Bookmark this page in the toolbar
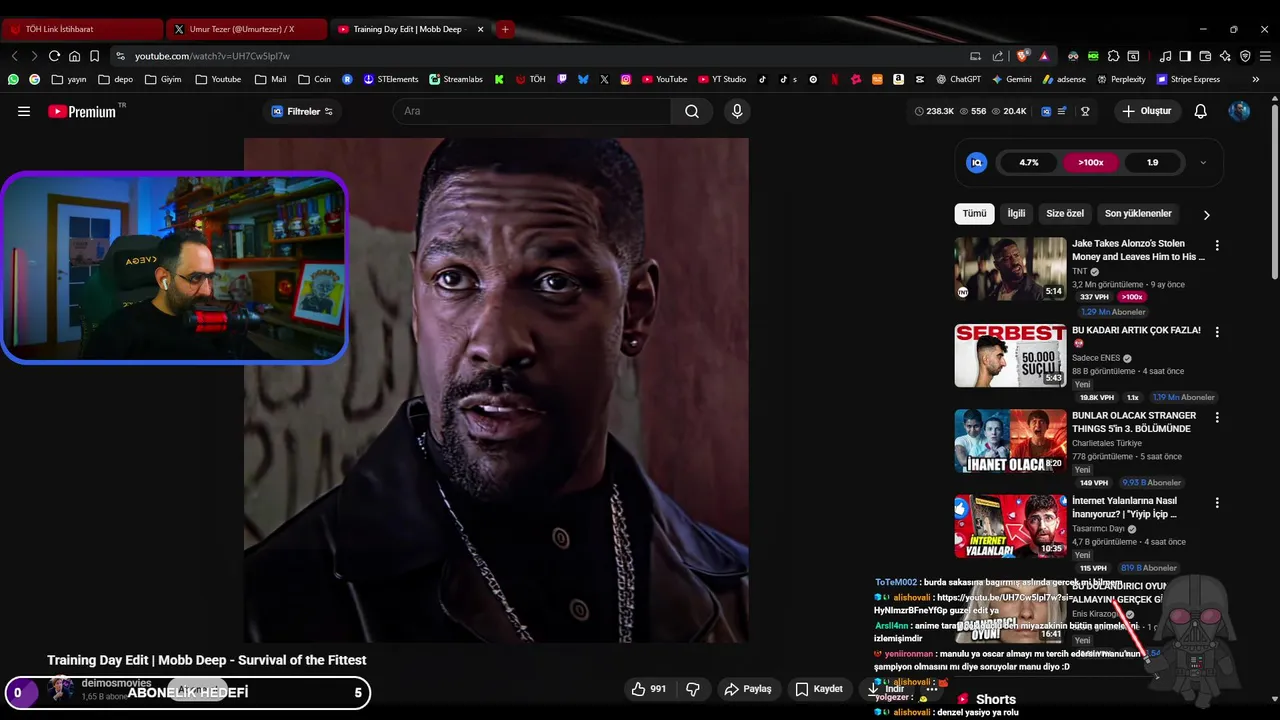Viewport: 1280px width, 720px height. coord(94,56)
